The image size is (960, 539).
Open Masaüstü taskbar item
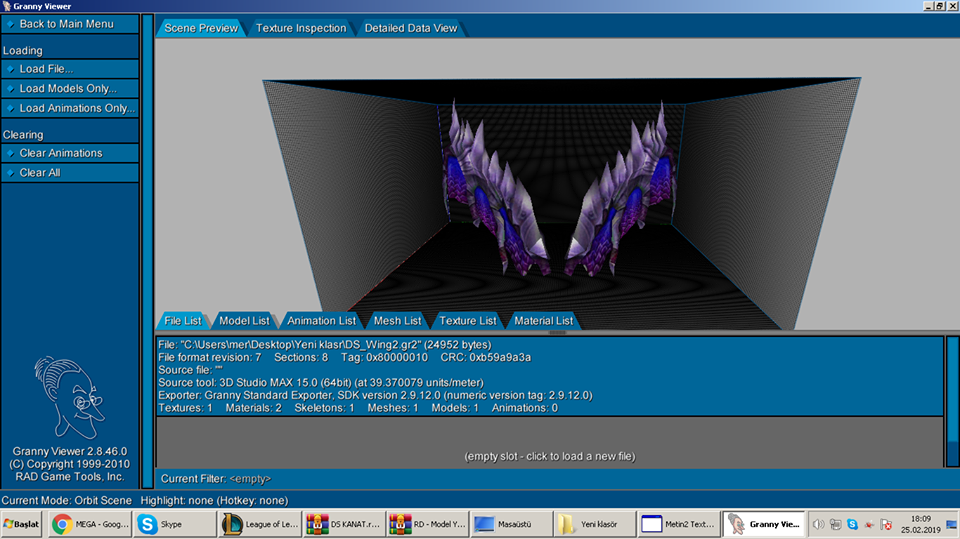tap(512, 524)
